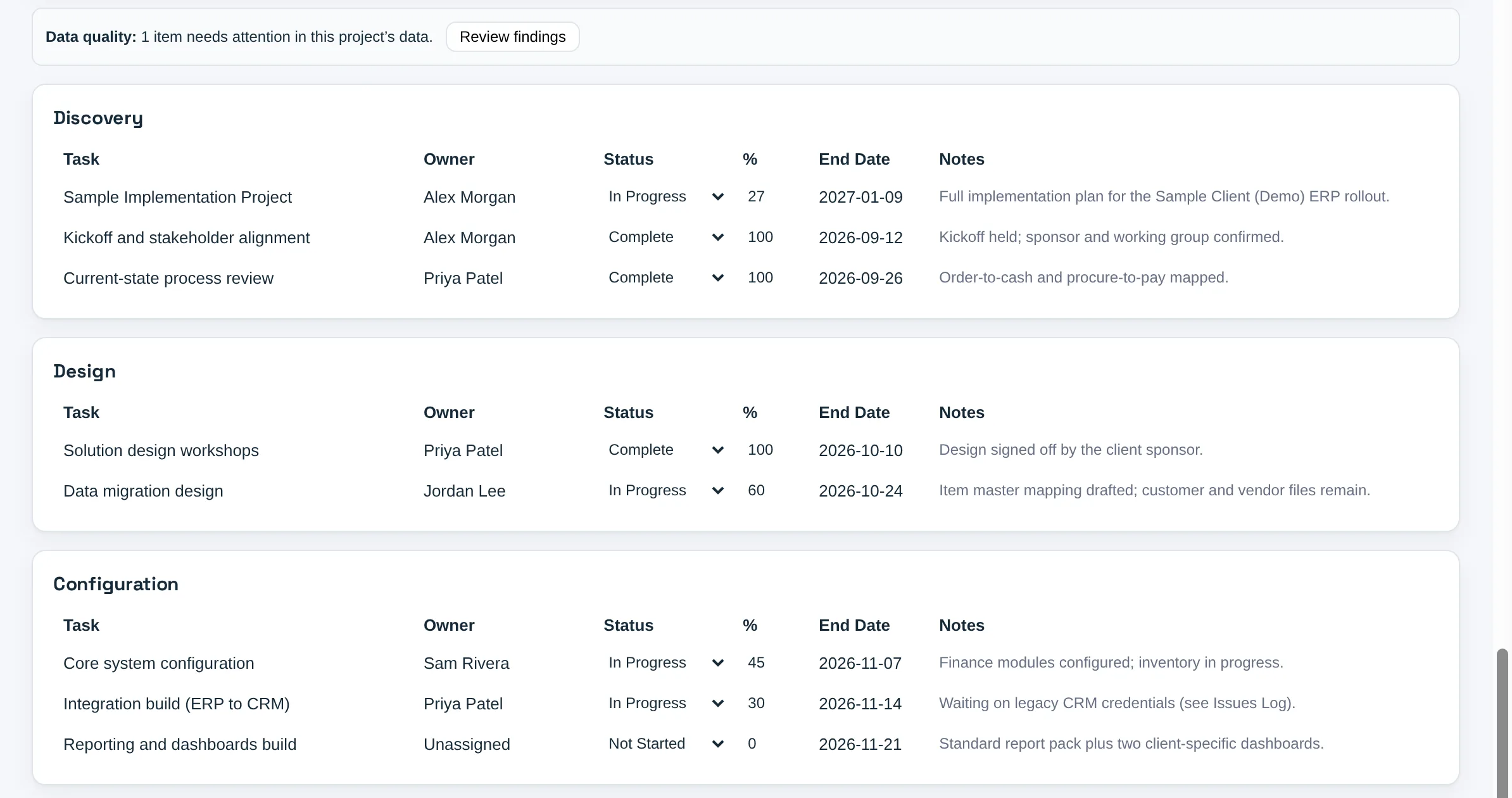Click the 45 percent value
Screen dimensions: 1512x798
756,662
